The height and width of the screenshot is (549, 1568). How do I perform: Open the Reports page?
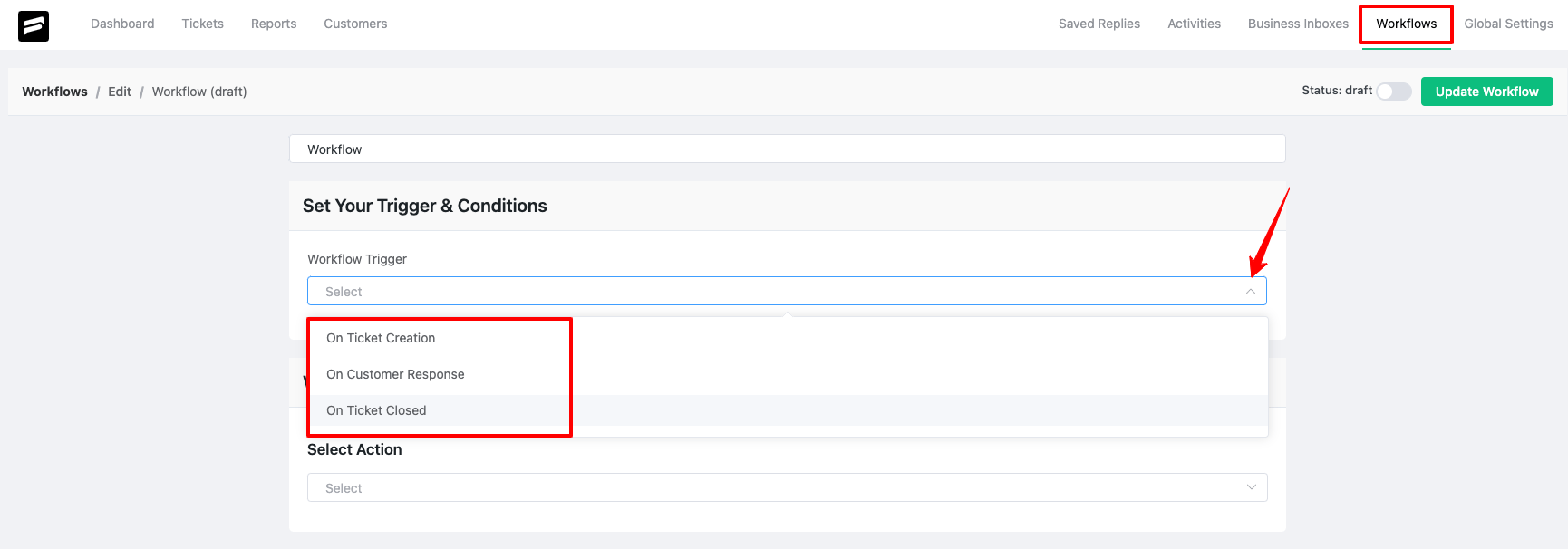[x=274, y=24]
